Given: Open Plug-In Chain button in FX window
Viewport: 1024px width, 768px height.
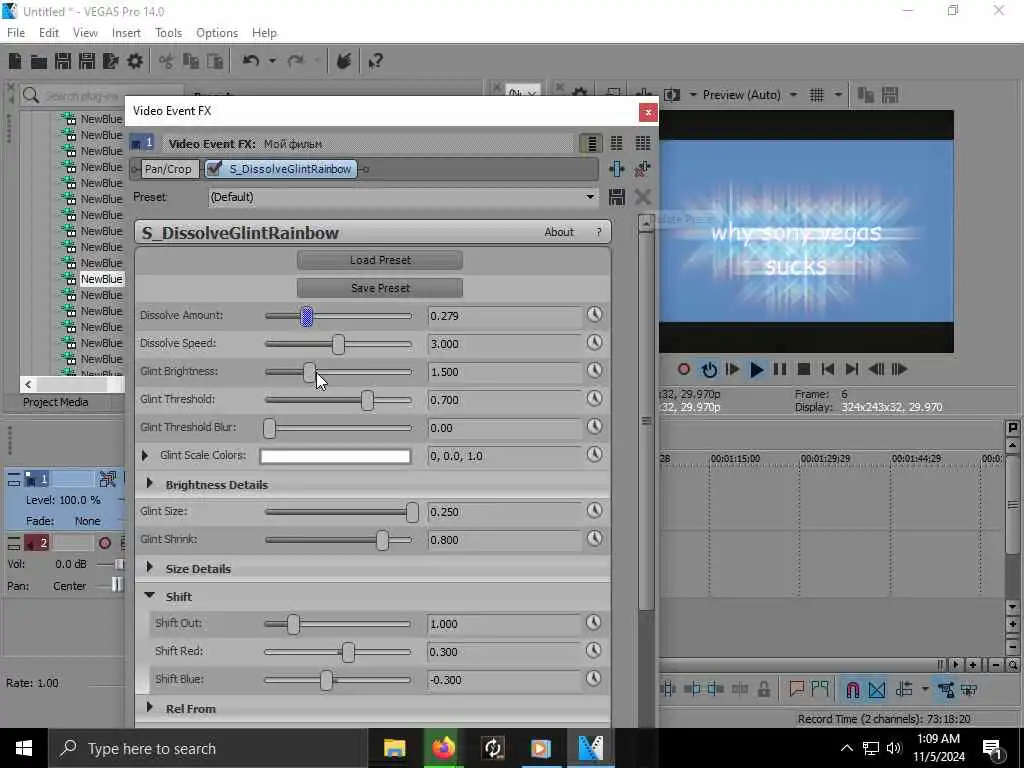Looking at the screenshot, I should 616,169.
